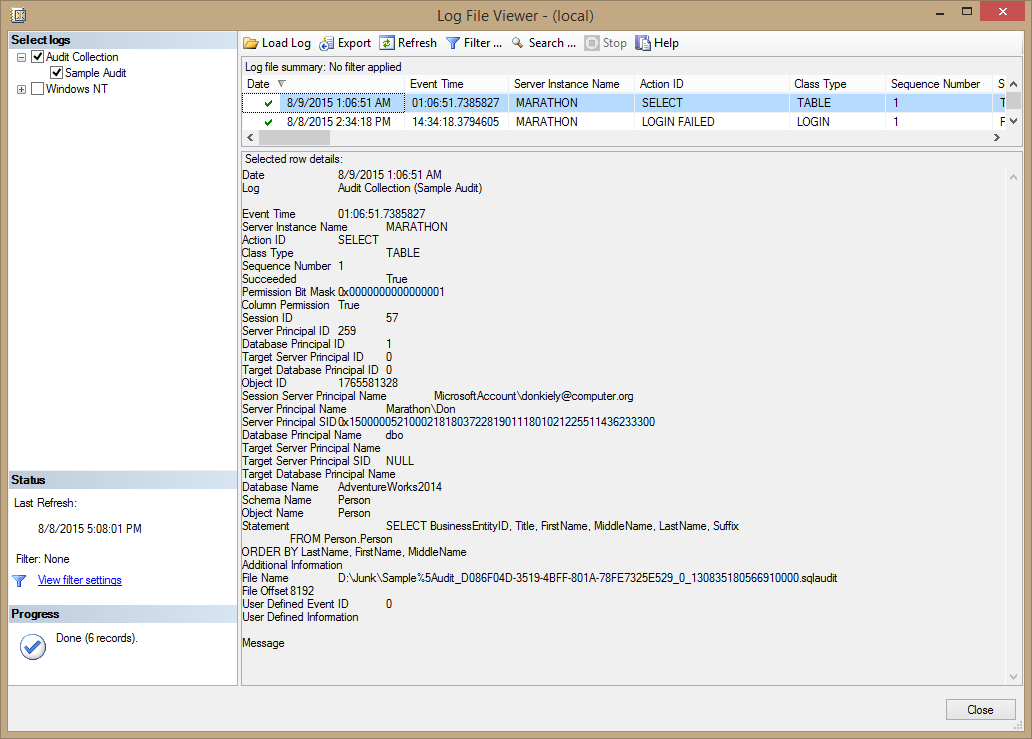Viewport: 1032px width, 739px height.
Task: Uncheck the Sample Audit checkbox
Action: (57, 73)
